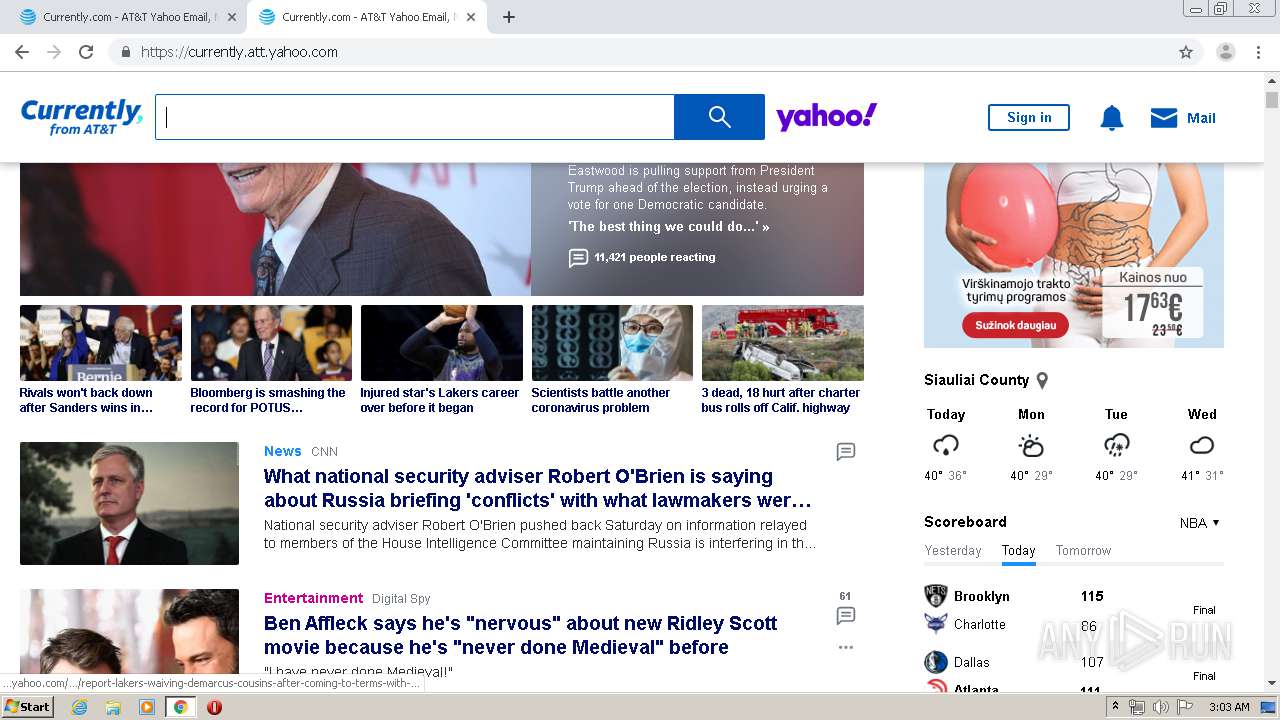Select the active second Currently.com tab
This screenshot has height=720, width=1280.
pos(365,17)
